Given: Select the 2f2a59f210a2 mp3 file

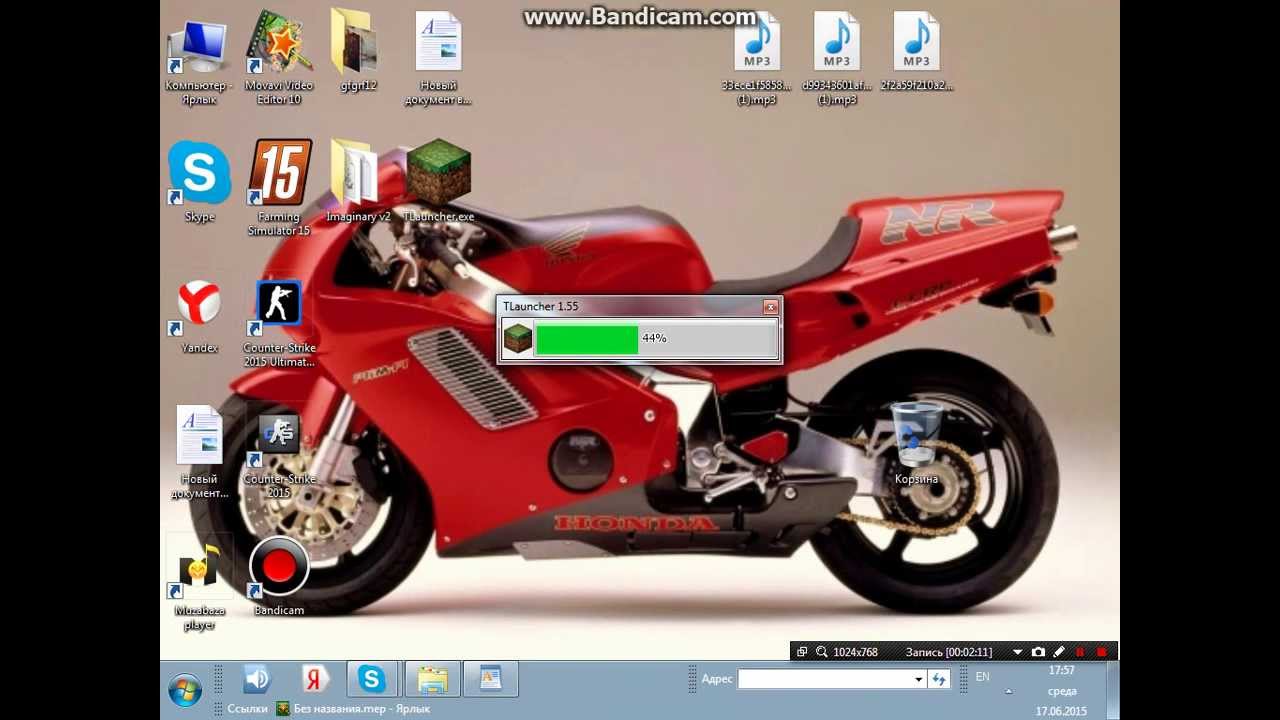Looking at the screenshot, I should point(916,52).
